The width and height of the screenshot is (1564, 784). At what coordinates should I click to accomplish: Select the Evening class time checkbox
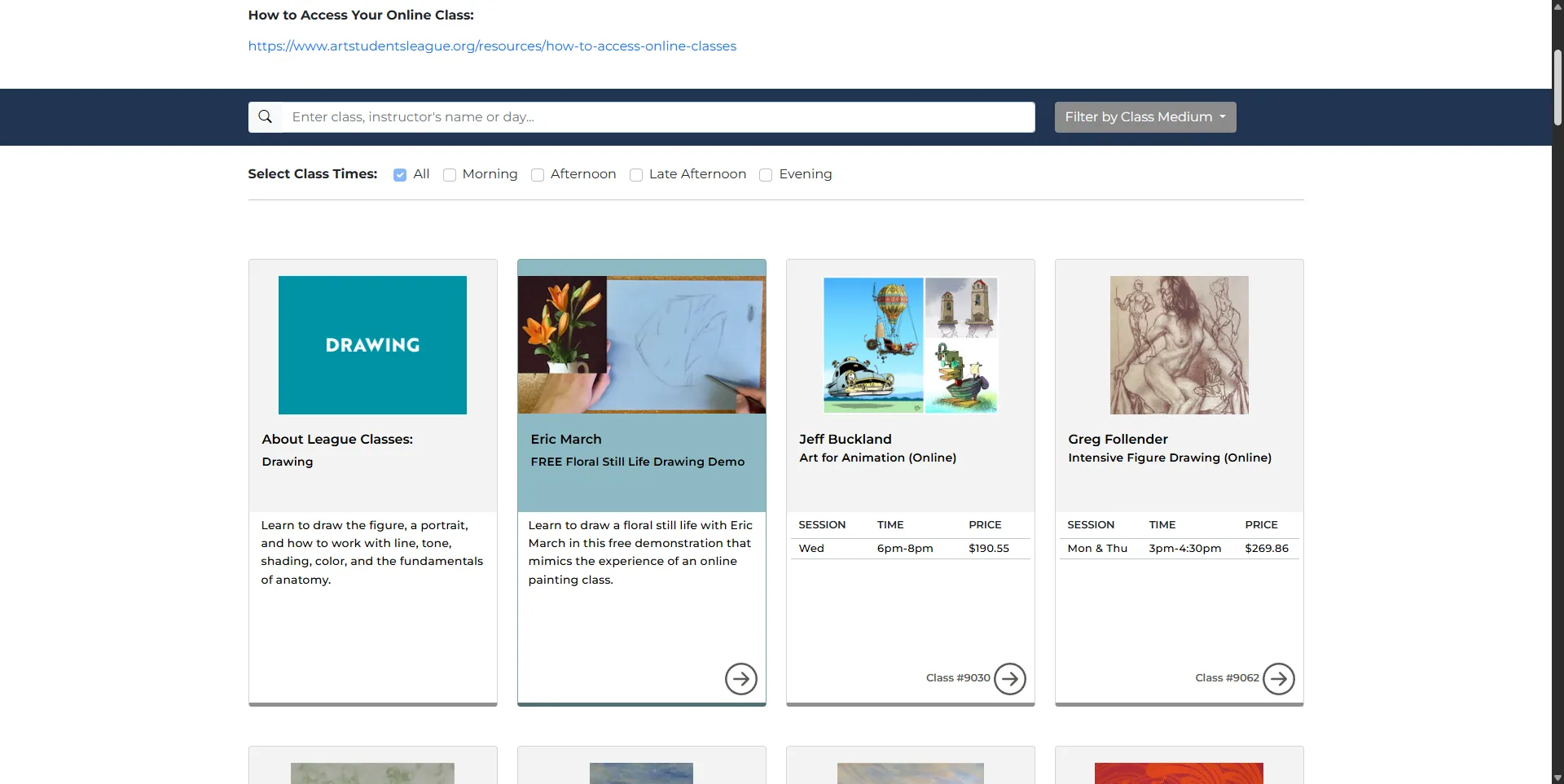tap(766, 175)
